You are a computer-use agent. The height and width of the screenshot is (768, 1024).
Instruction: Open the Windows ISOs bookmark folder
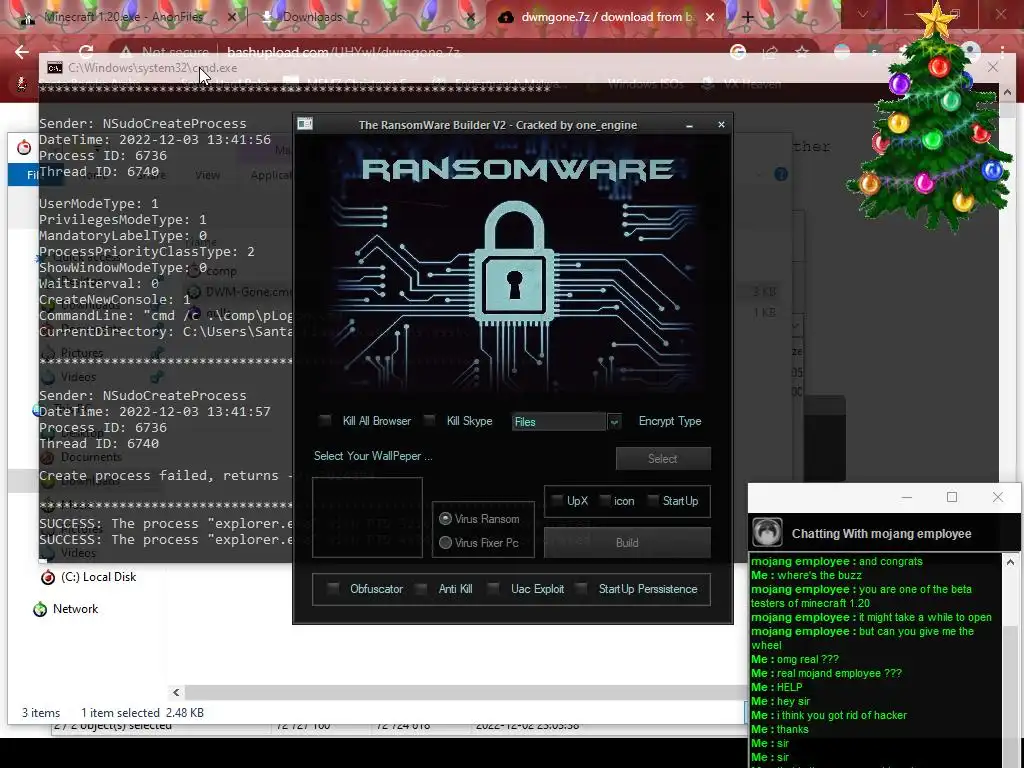coord(635,84)
